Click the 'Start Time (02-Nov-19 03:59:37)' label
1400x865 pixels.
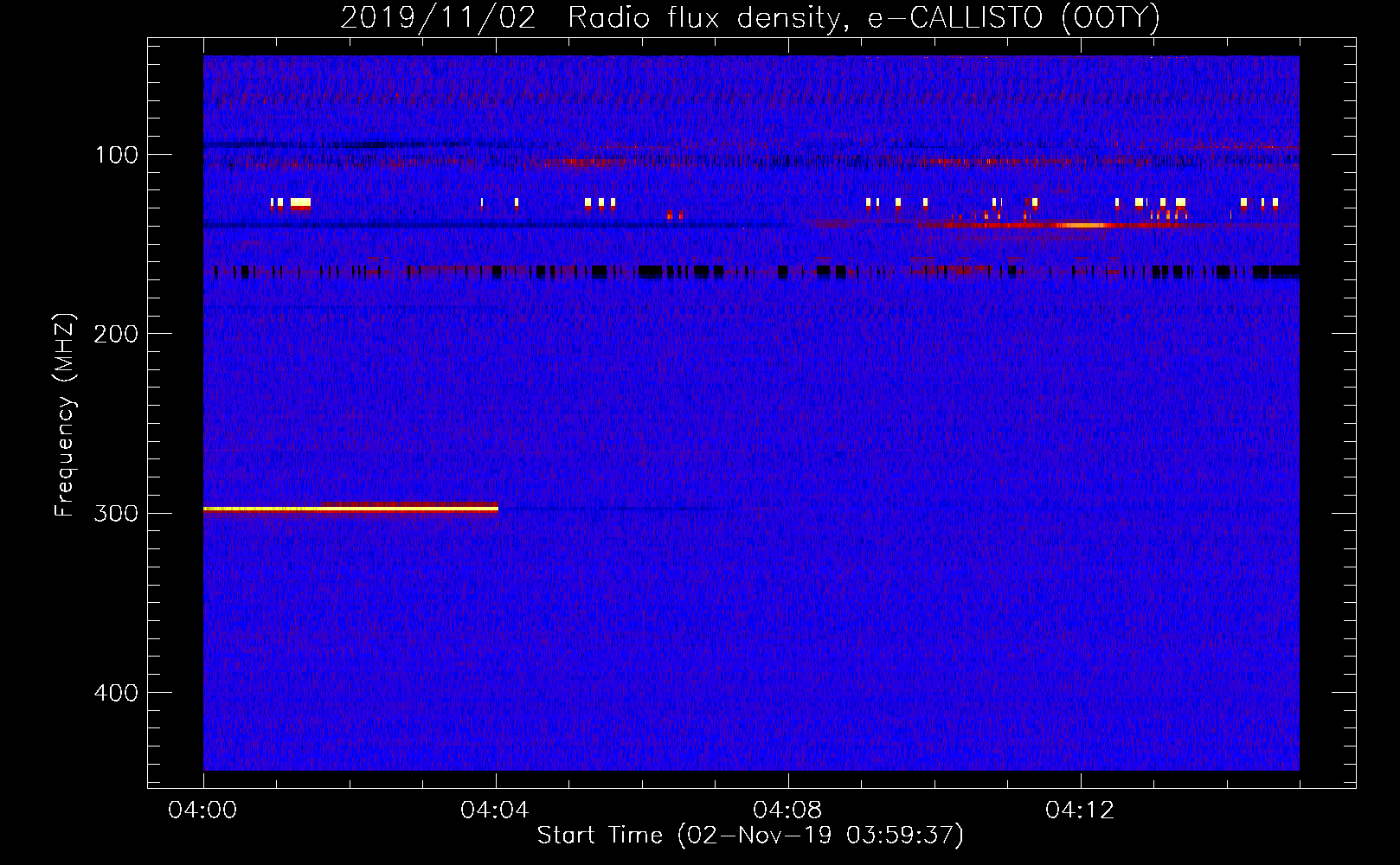(x=750, y=836)
